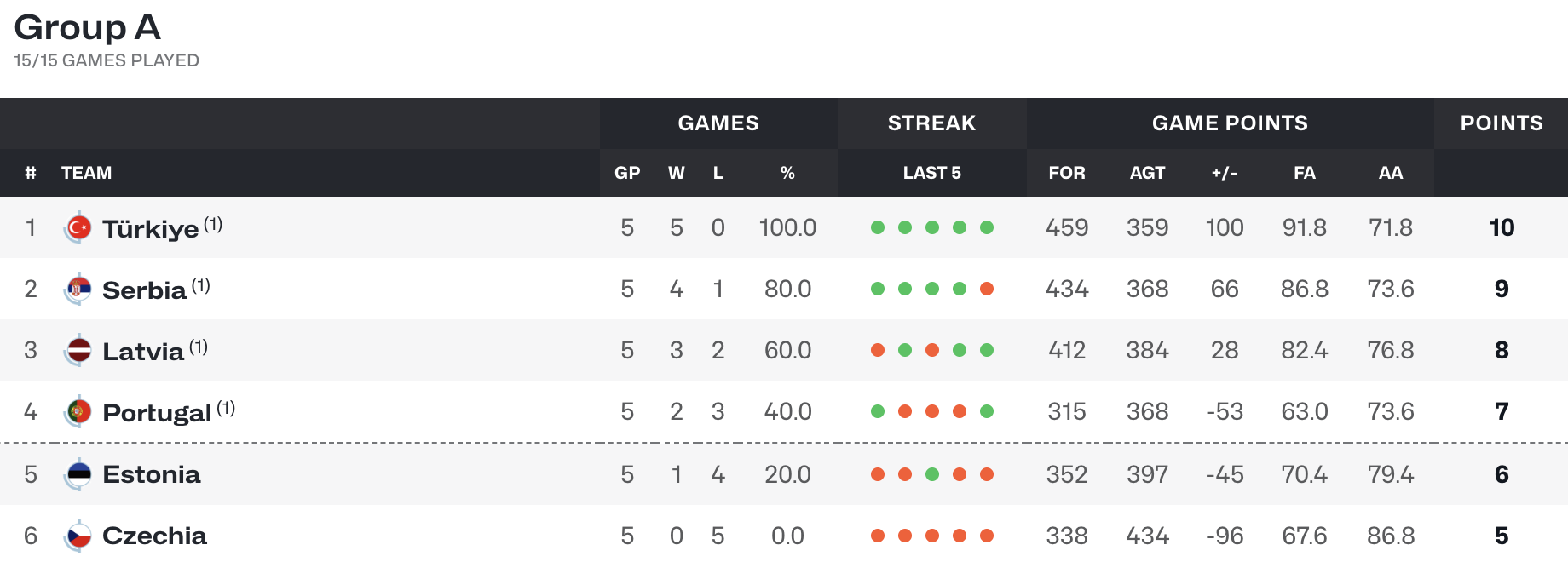Open the Estonia team page
Screen dimensions: 1568x562
tap(152, 474)
